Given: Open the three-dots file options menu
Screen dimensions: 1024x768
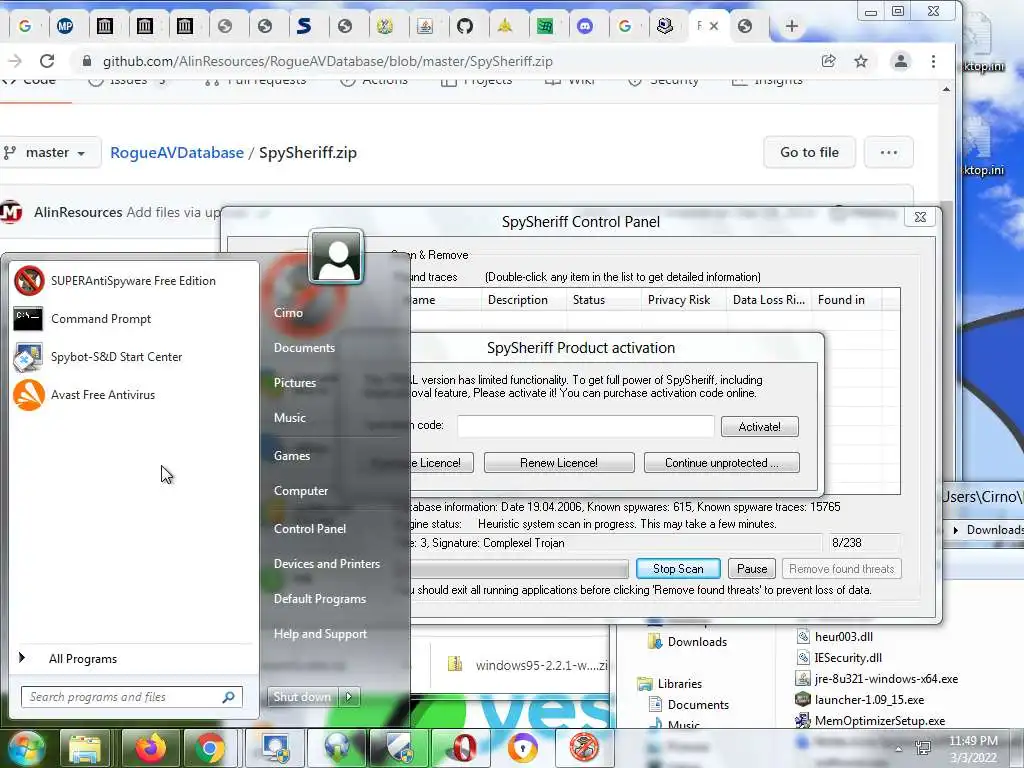Looking at the screenshot, I should click(x=888, y=152).
